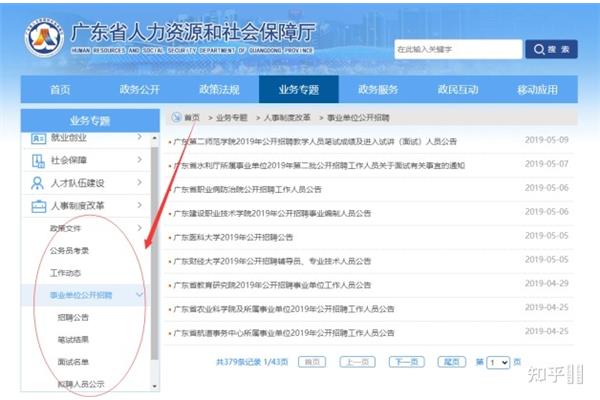This screenshot has width=600, height=400.
Task: Click the sidebar scroll down arrow
Action: (x=155, y=386)
